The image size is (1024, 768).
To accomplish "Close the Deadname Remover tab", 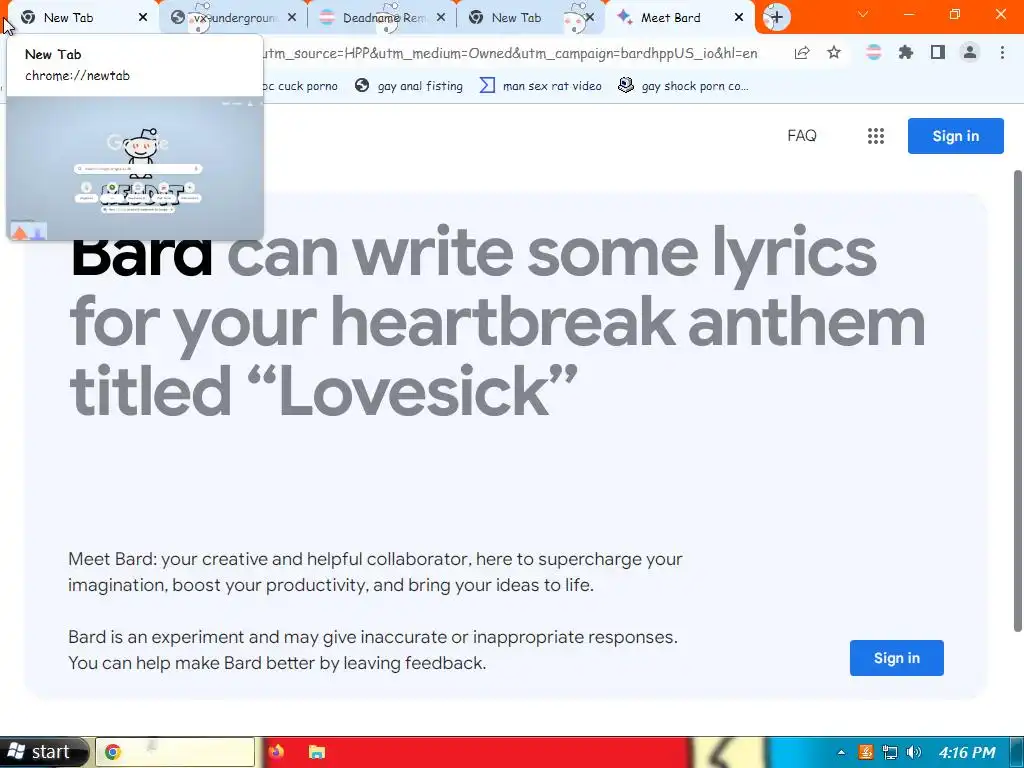I will pos(441,18).
